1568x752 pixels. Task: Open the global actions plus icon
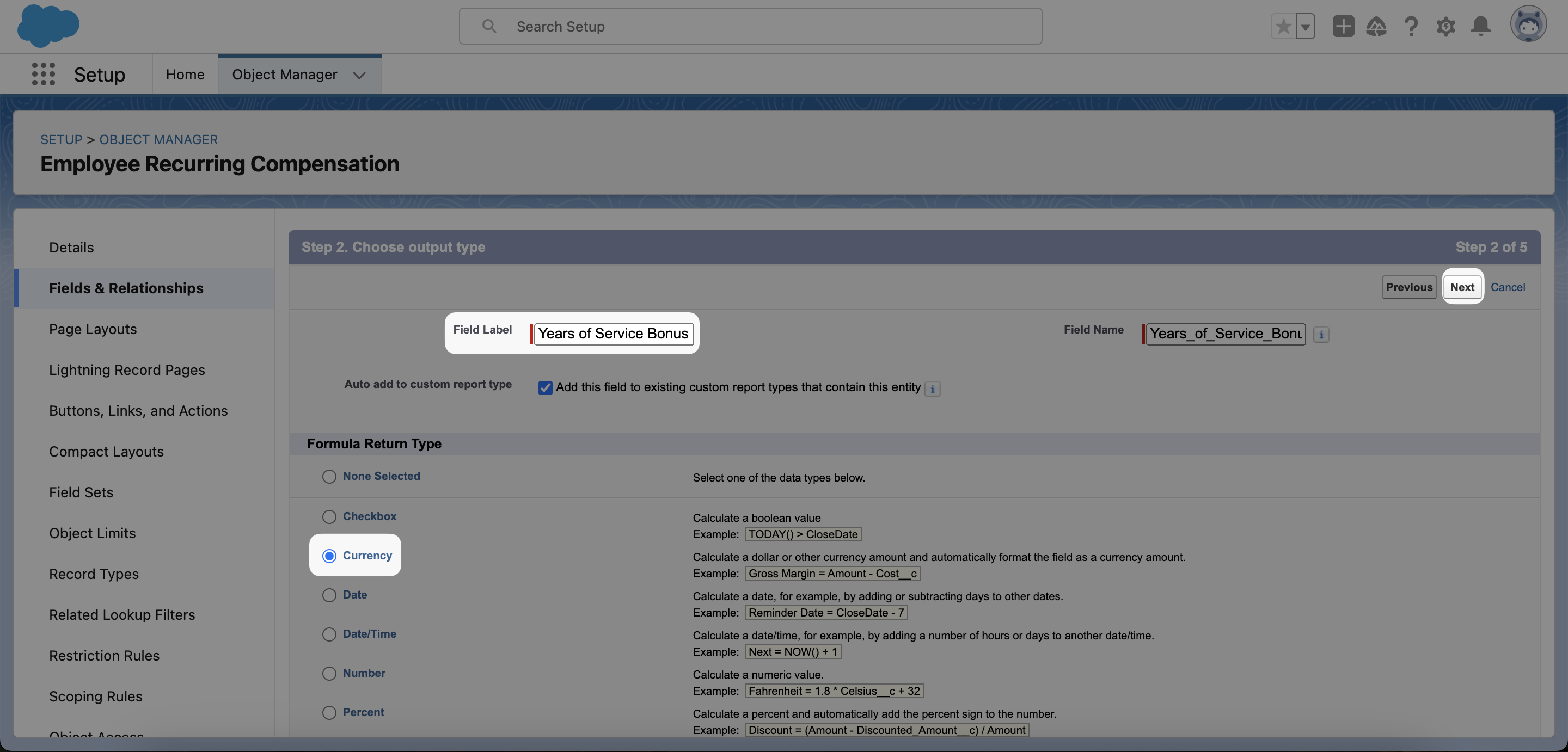pyautogui.click(x=1343, y=26)
